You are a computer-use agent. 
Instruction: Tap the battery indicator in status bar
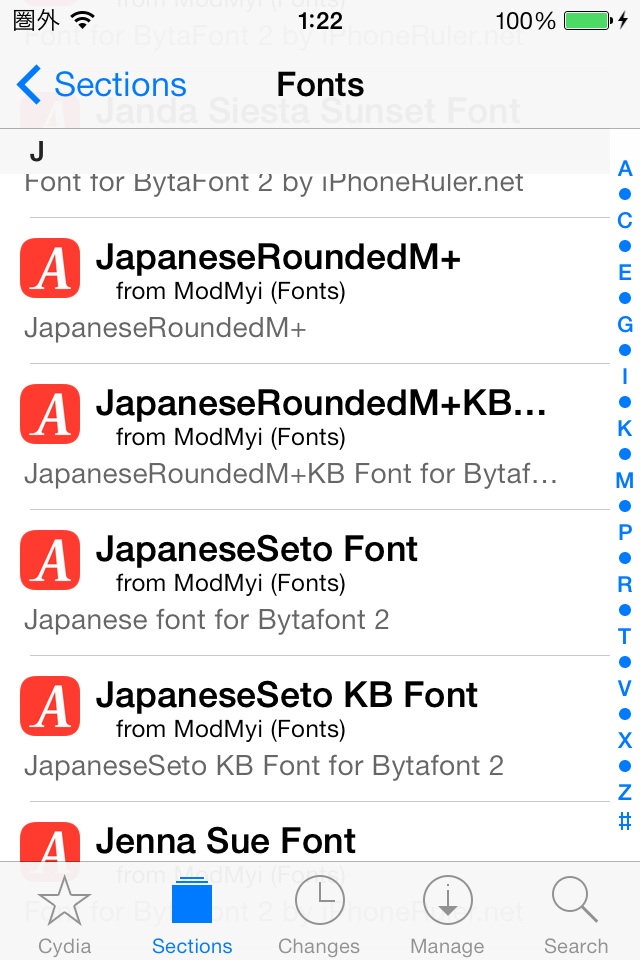pos(587,21)
